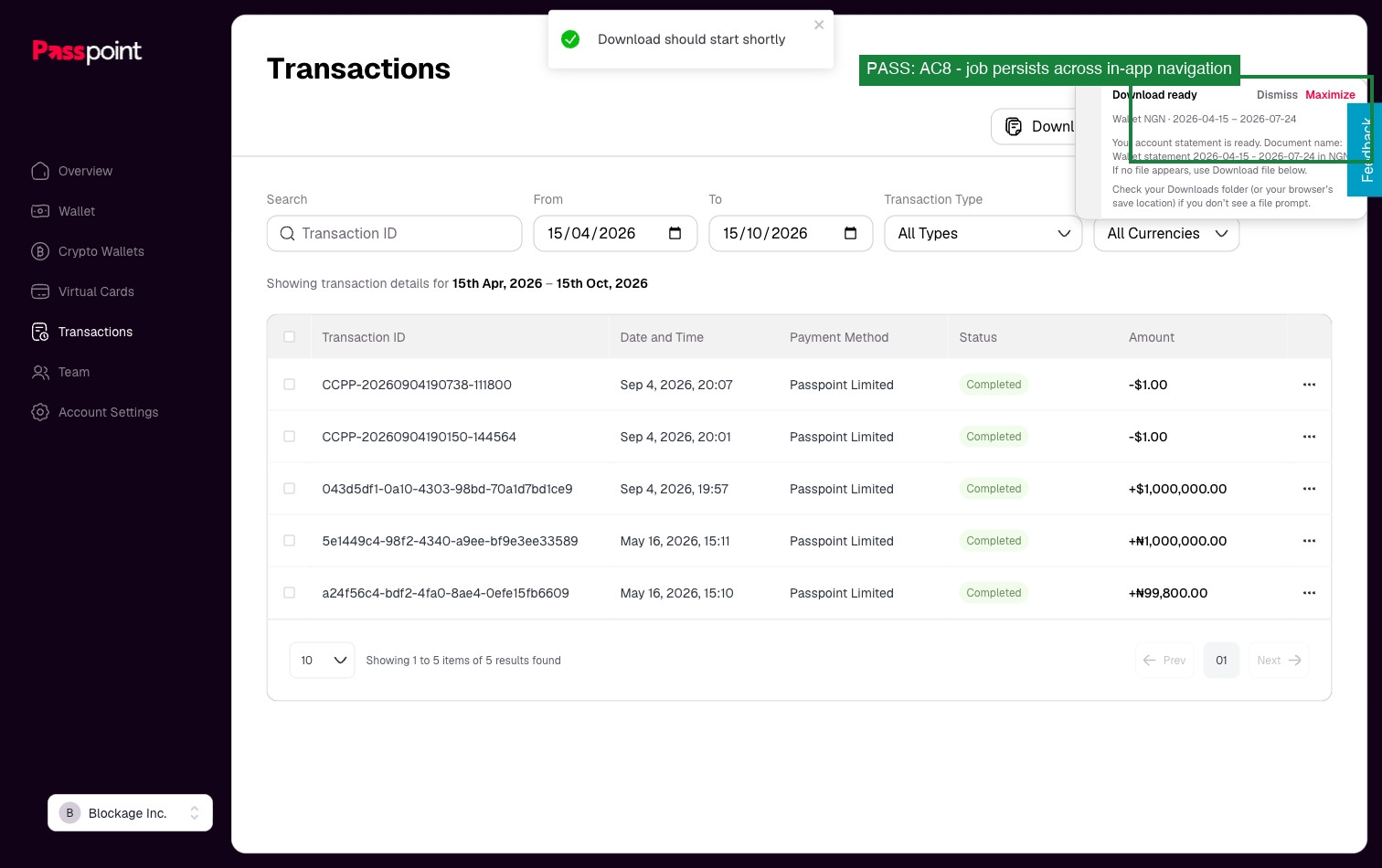Click the Account Settings gear icon
The width and height of the screenshot is (1382, 868).
[x=40, y=412]
